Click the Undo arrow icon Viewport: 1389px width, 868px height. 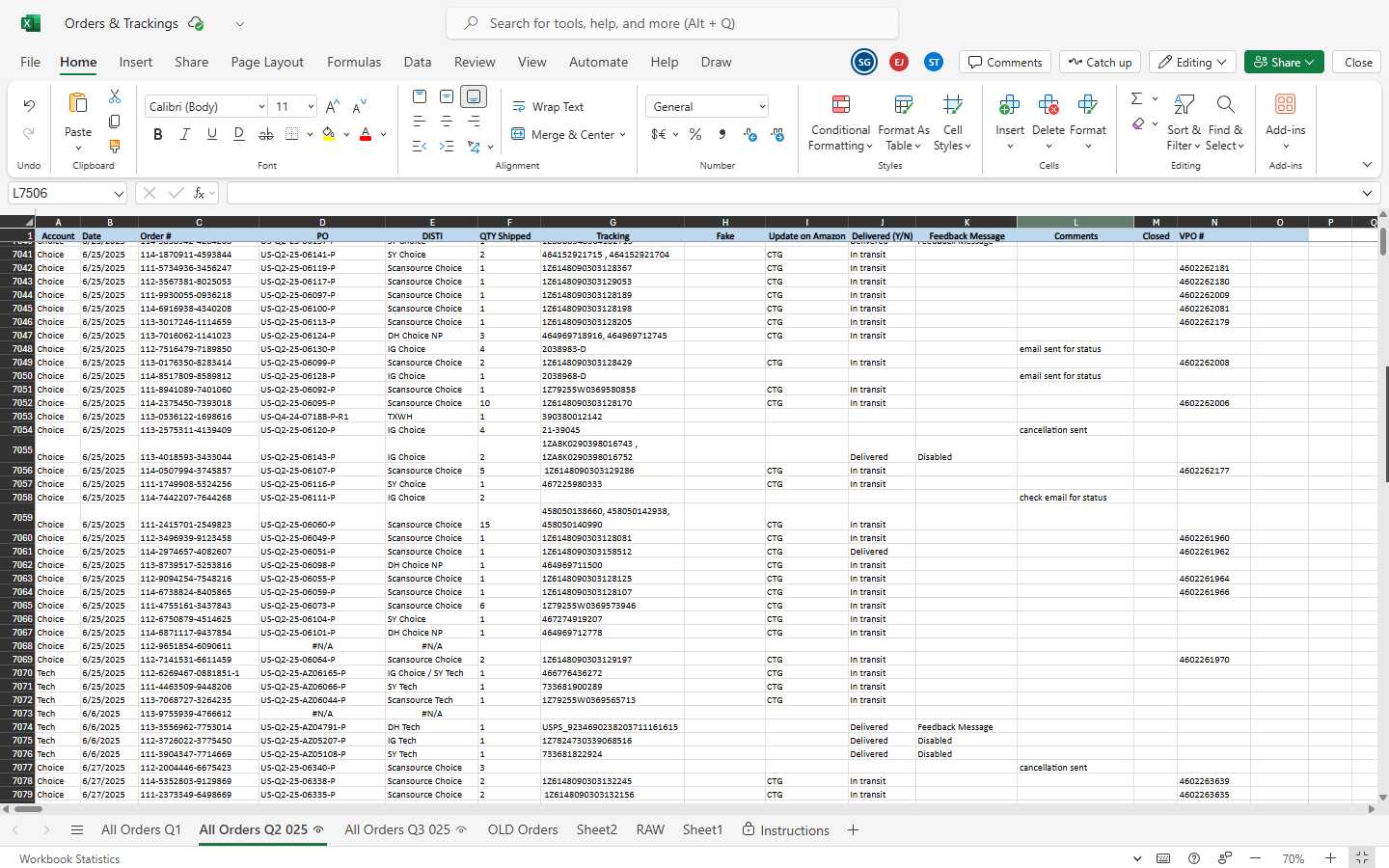click(29, 105)
